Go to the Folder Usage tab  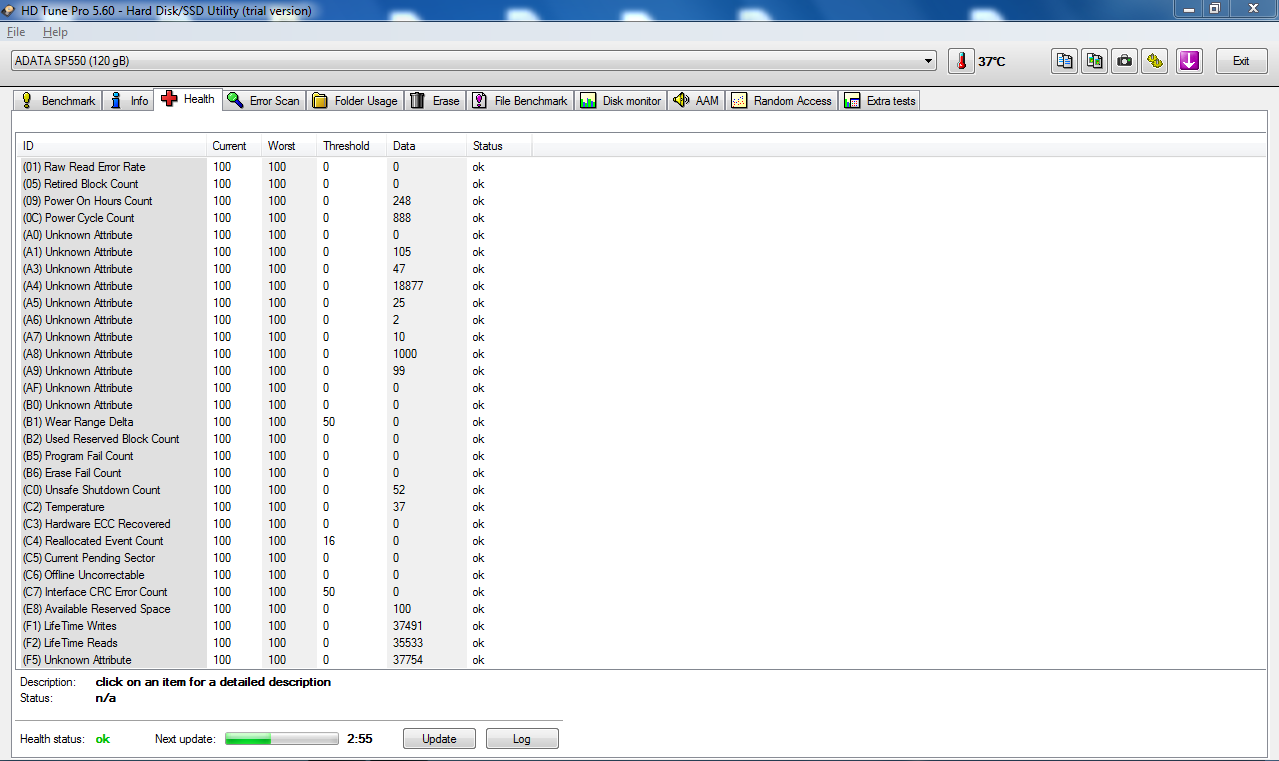coord(355,101)
